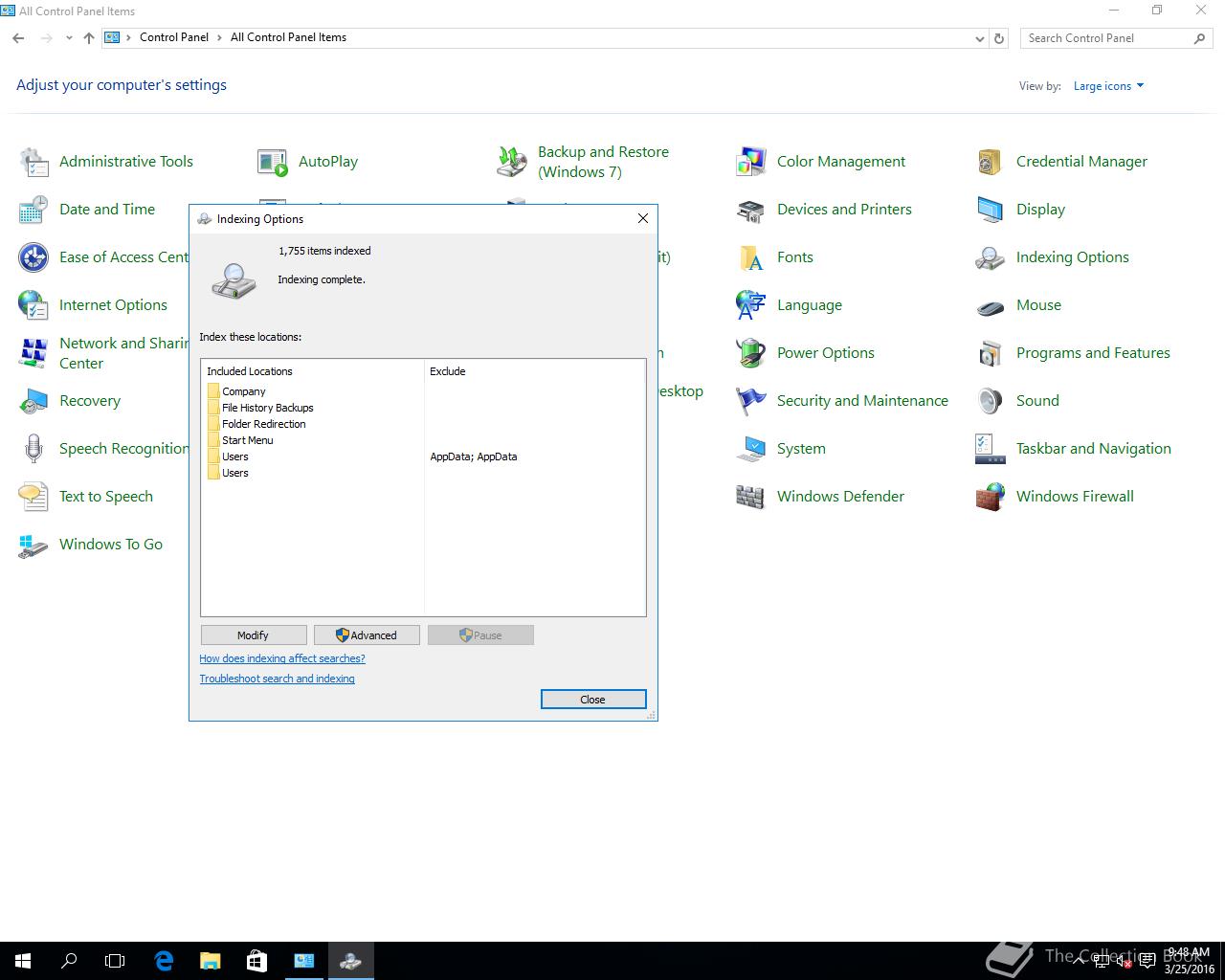The image size is (1225, 980).
Task: Open File Explorer from the taskbar
Action: pyautogui.click(x=210, y=960)
